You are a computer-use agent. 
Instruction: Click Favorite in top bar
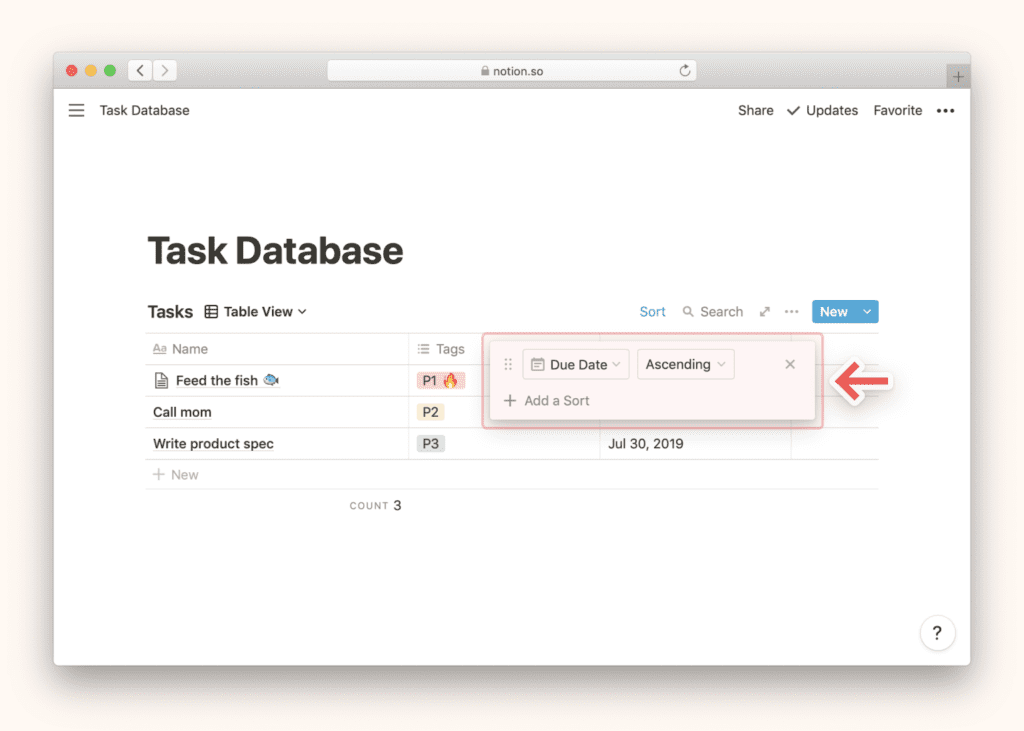pos(897,110)
